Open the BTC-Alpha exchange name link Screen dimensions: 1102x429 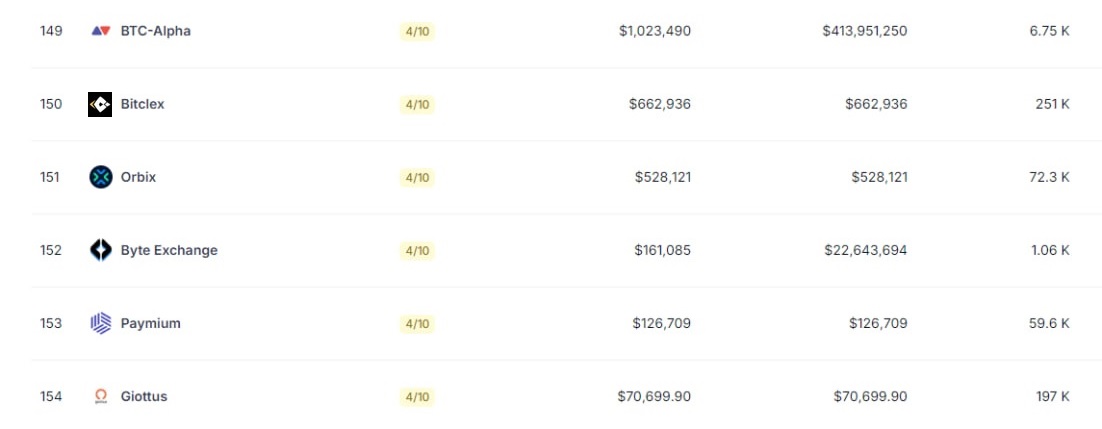click(x=155, y=31)
